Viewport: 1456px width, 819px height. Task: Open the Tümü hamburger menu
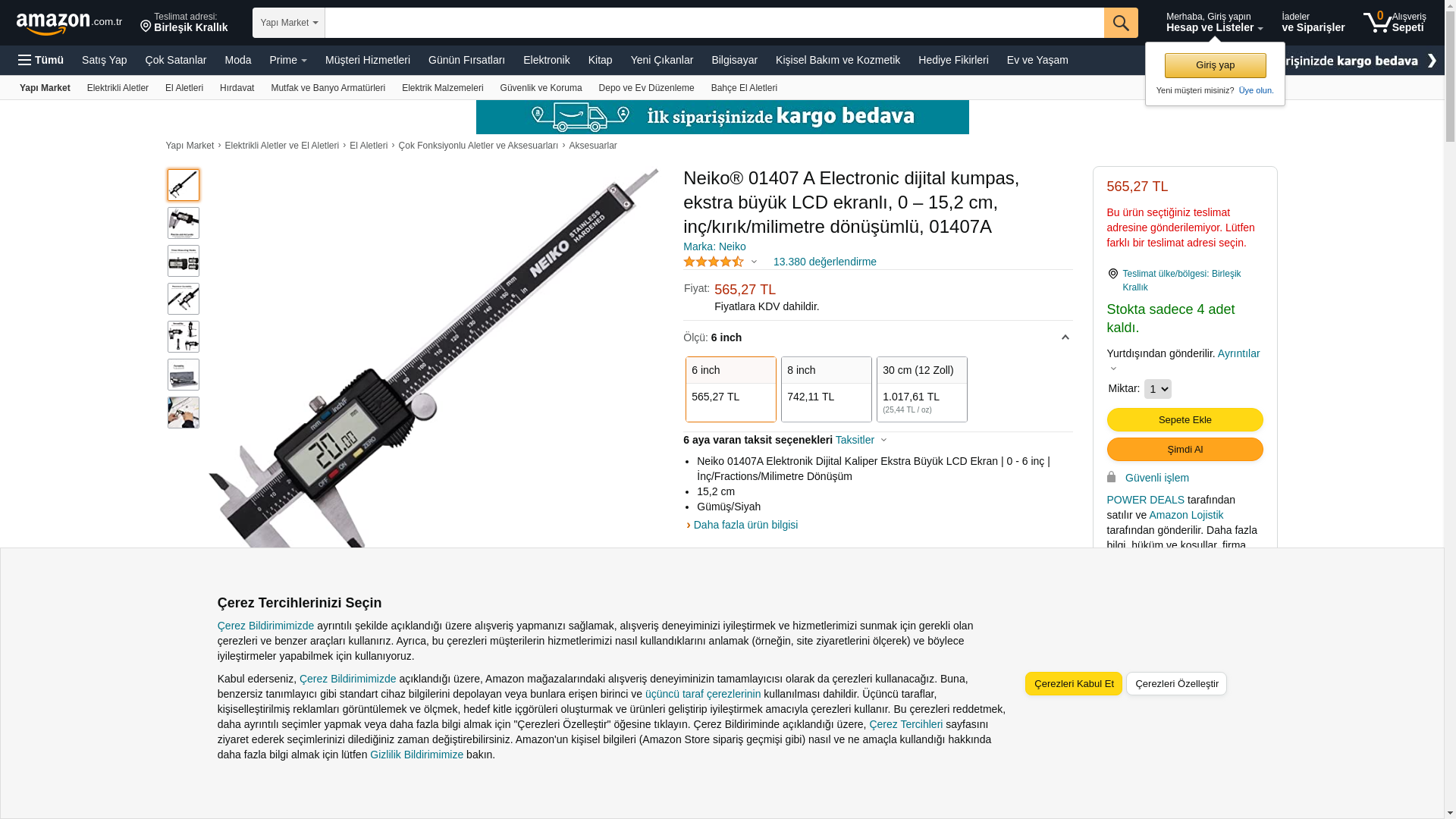pos(41,60)
